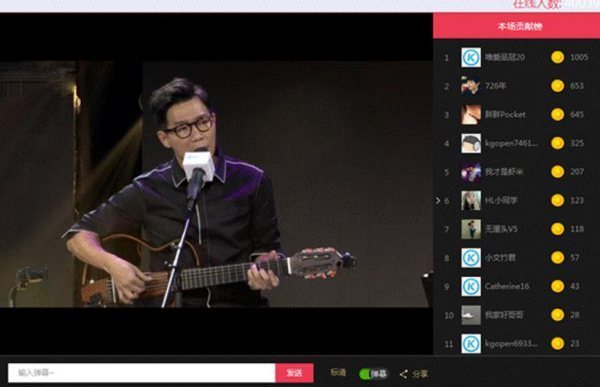Select the rank 10 username

click(504, 315)
